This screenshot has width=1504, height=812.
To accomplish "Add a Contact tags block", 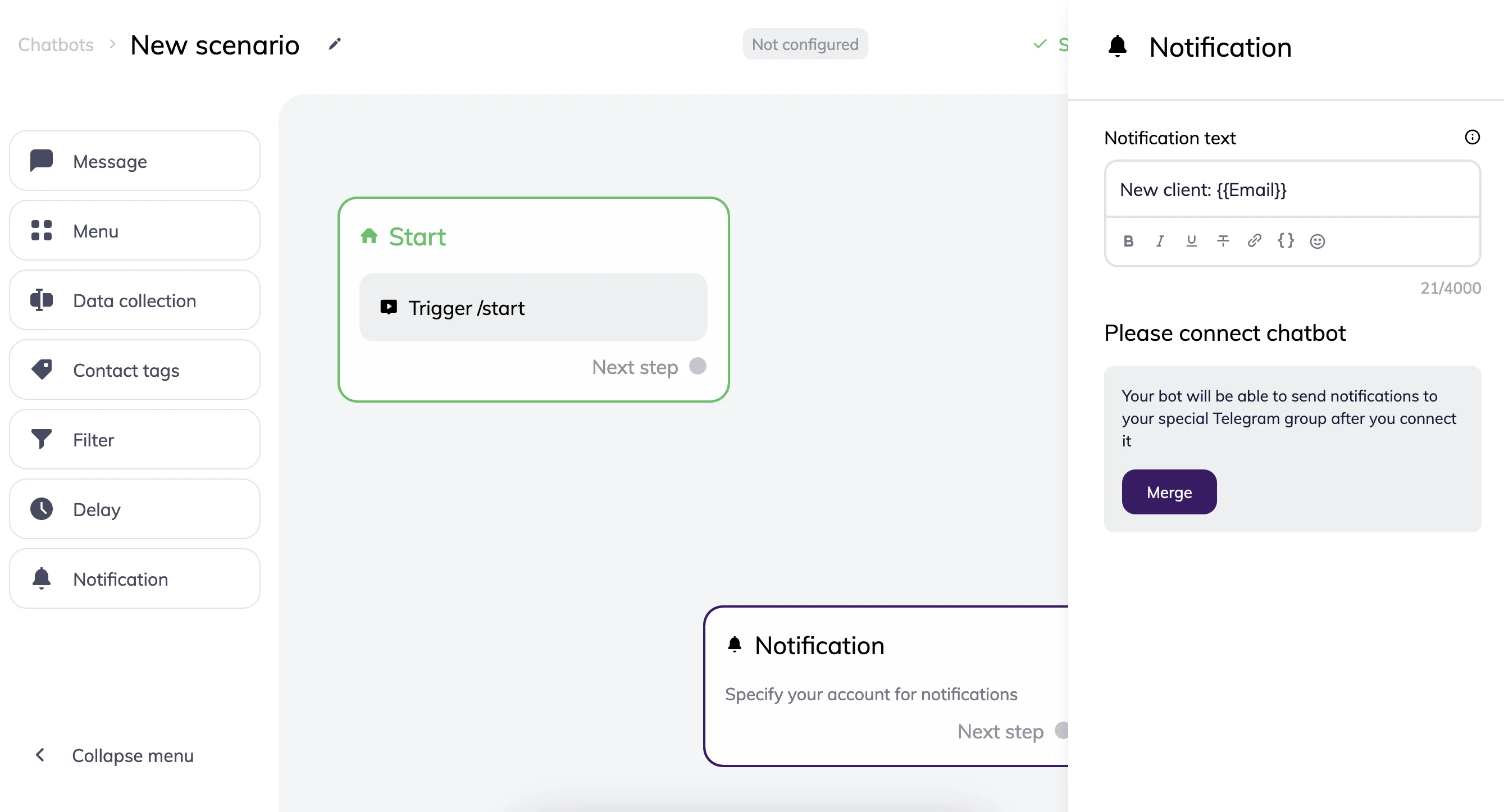I will click(x=135, y=369).
